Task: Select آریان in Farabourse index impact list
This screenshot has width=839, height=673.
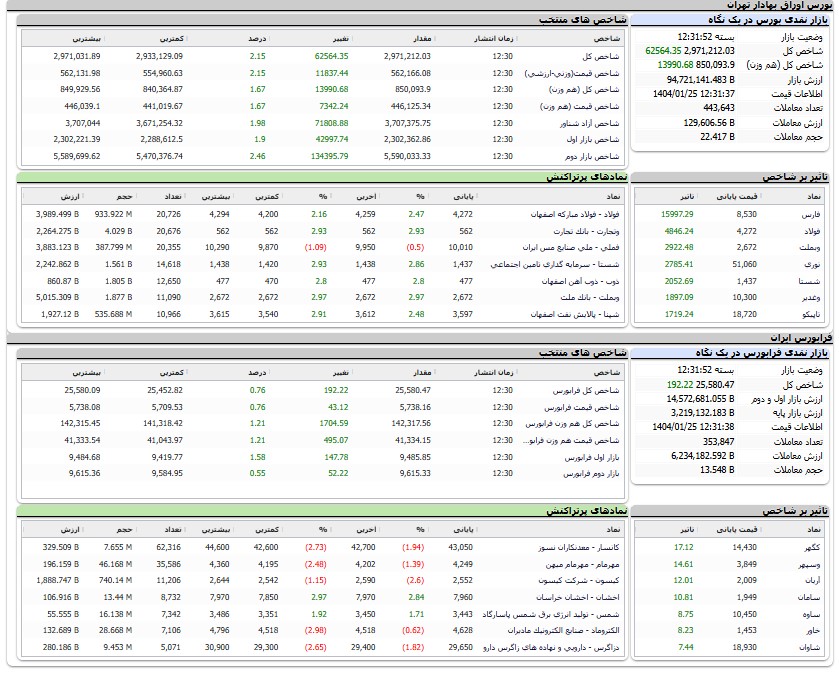Action: click(812, 580)
